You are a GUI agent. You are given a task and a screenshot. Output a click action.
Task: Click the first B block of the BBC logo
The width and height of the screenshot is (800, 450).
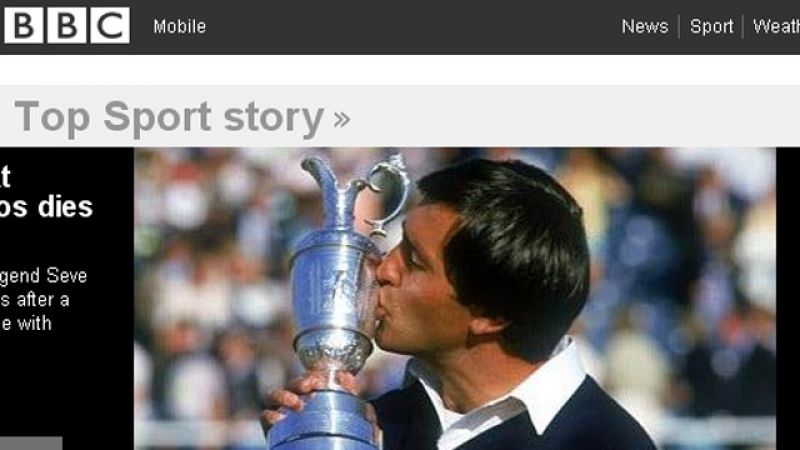(x=23, y=26)
